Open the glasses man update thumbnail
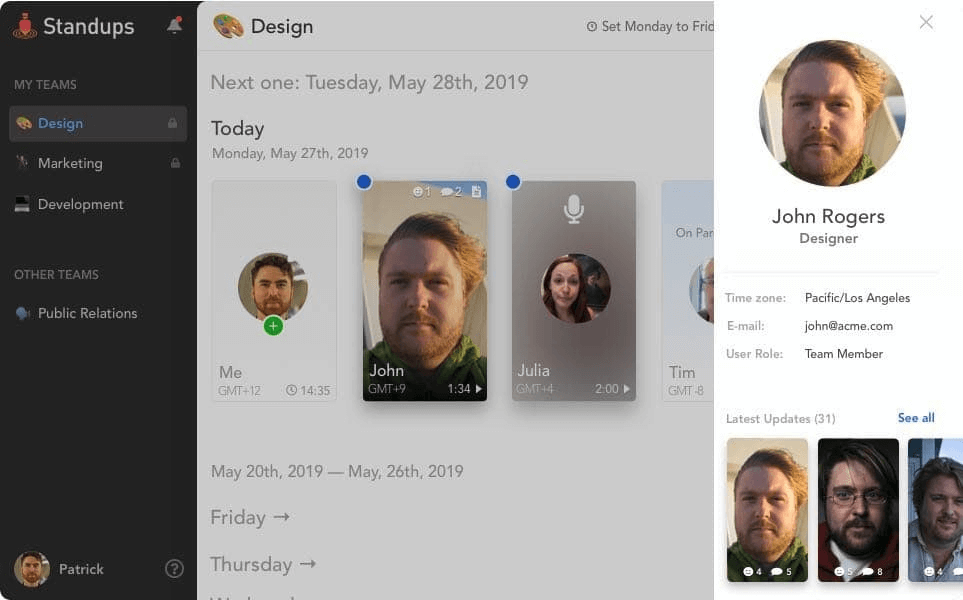The height and width of the screenshot is (600, 963). coord(858,509)
